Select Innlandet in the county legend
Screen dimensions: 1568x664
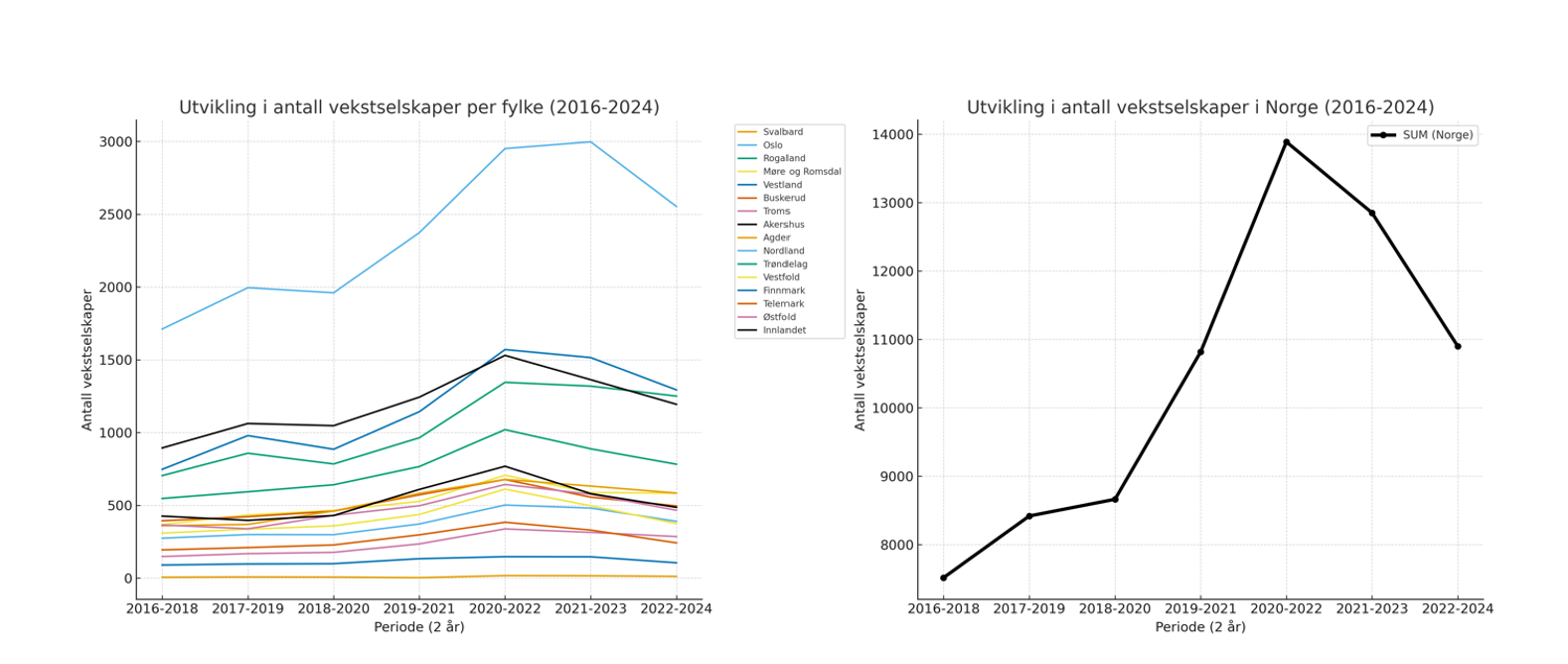point(784,330)
